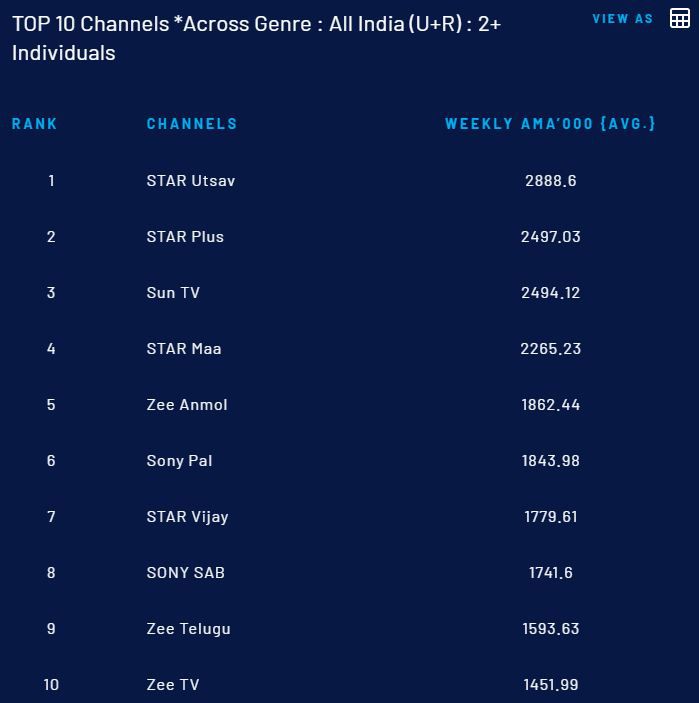The height and width of the screenshot is (703, 699).
Task: Sort by the CHANNELS column header
Action: point(192,124)
